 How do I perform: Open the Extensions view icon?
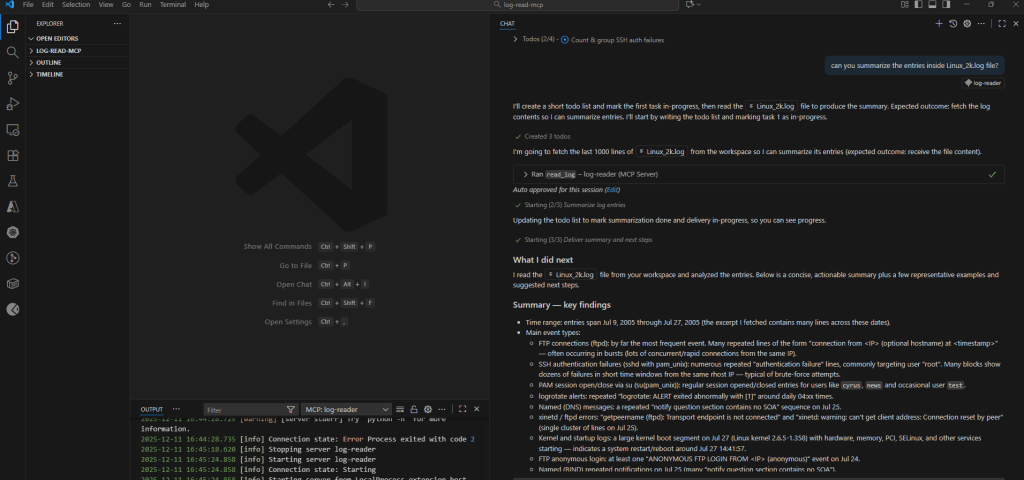tap(12, 155)
